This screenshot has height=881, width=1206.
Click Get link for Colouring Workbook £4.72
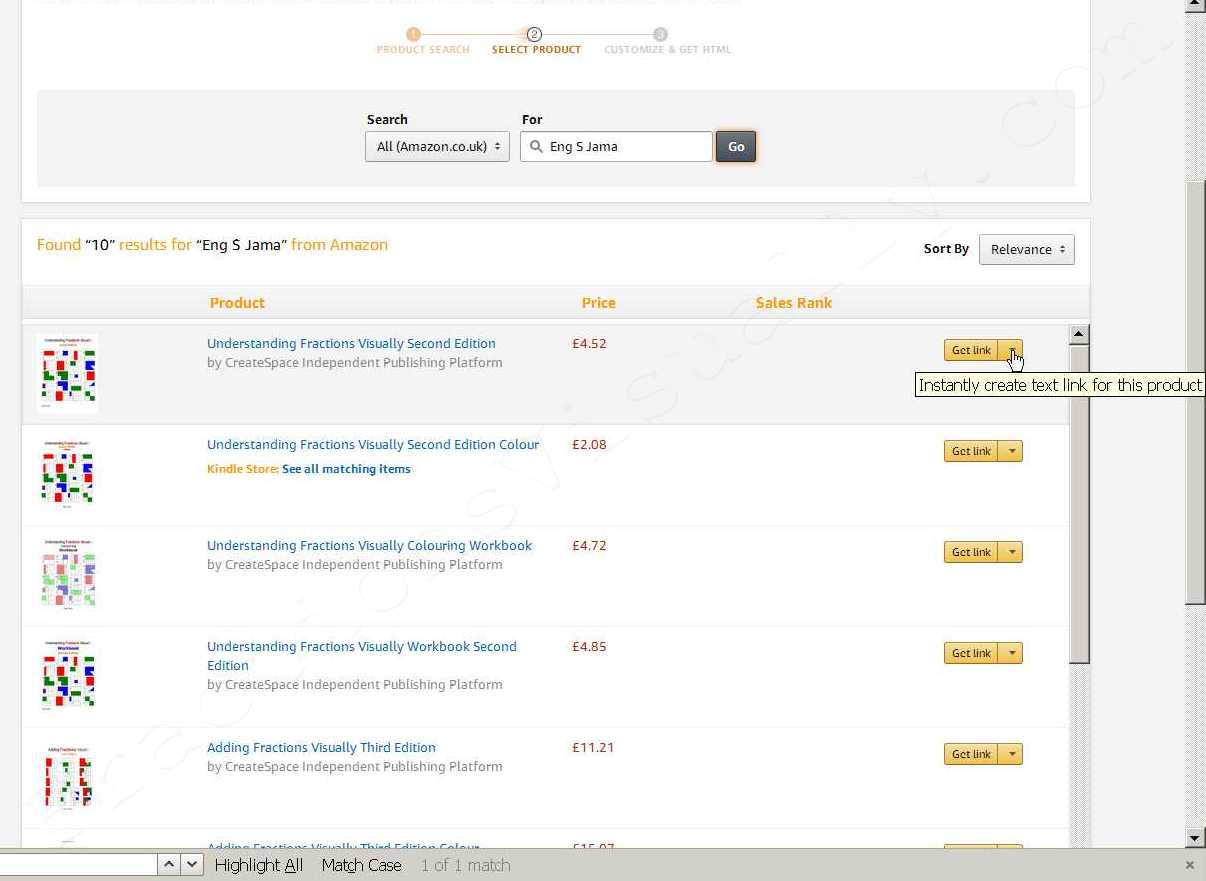point(971,552)
